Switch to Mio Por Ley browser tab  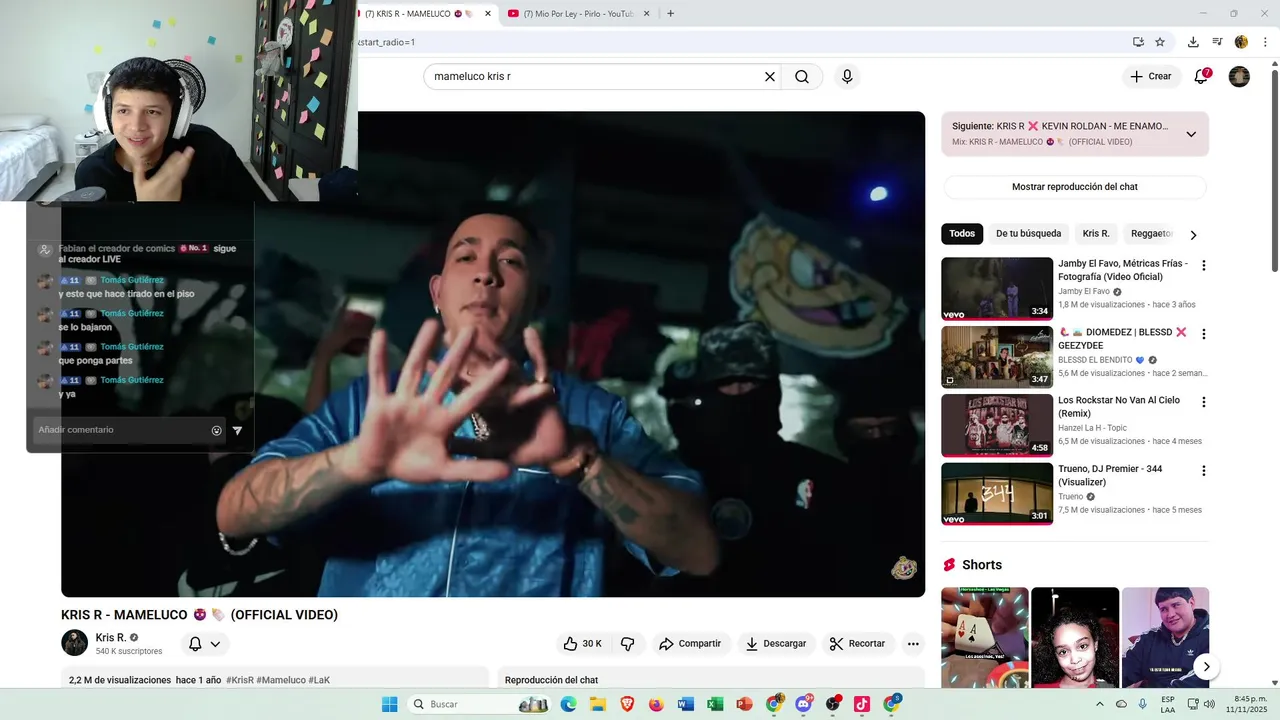point(578,13)
